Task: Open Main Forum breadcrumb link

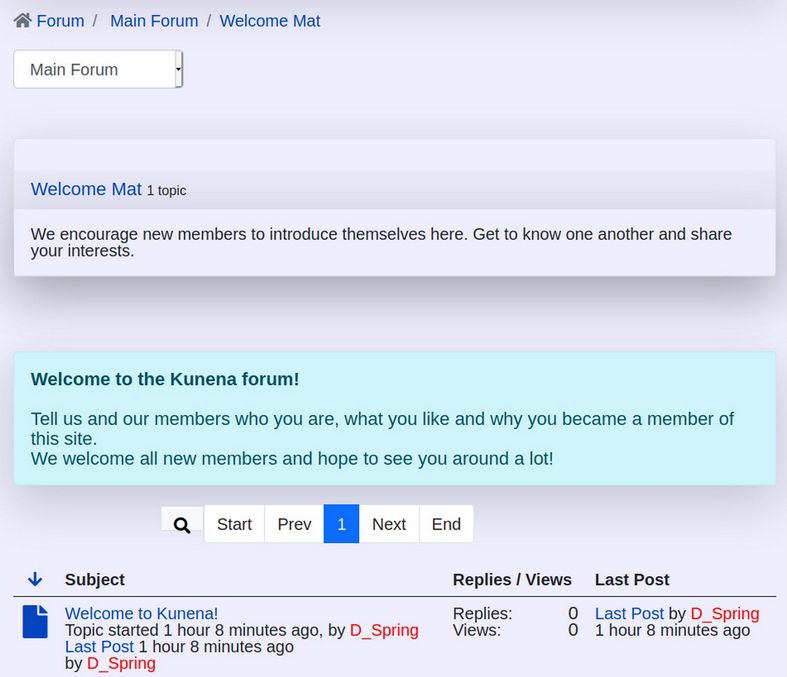Action: click(154, 21)
